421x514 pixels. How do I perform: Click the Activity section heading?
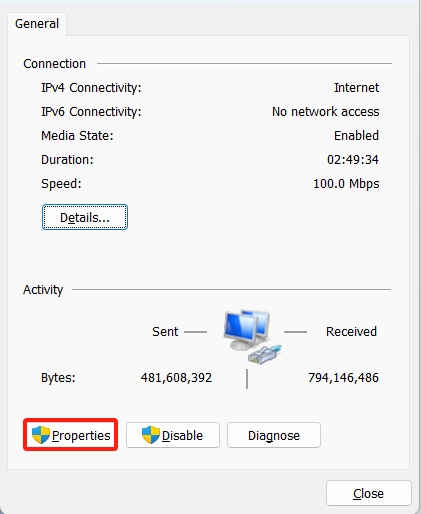[x=43, y=290]
